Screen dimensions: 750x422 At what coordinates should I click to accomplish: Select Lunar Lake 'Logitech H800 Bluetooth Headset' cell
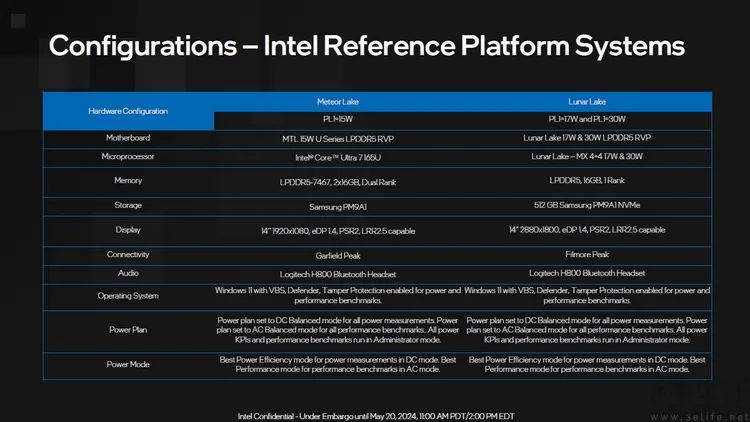587,273
